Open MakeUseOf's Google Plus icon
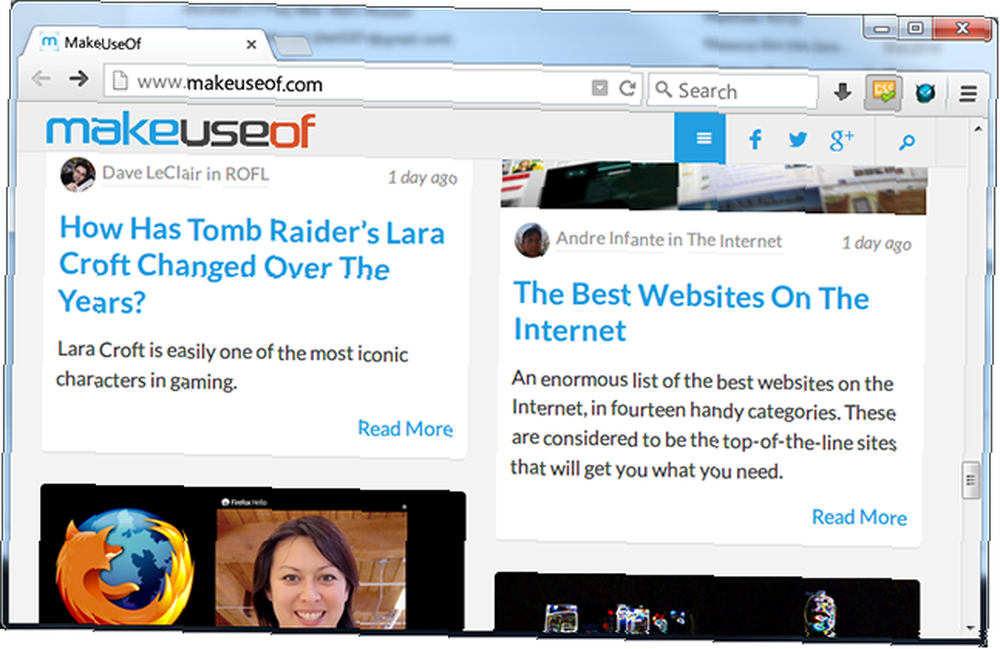1000x649 pixels. 842,140
